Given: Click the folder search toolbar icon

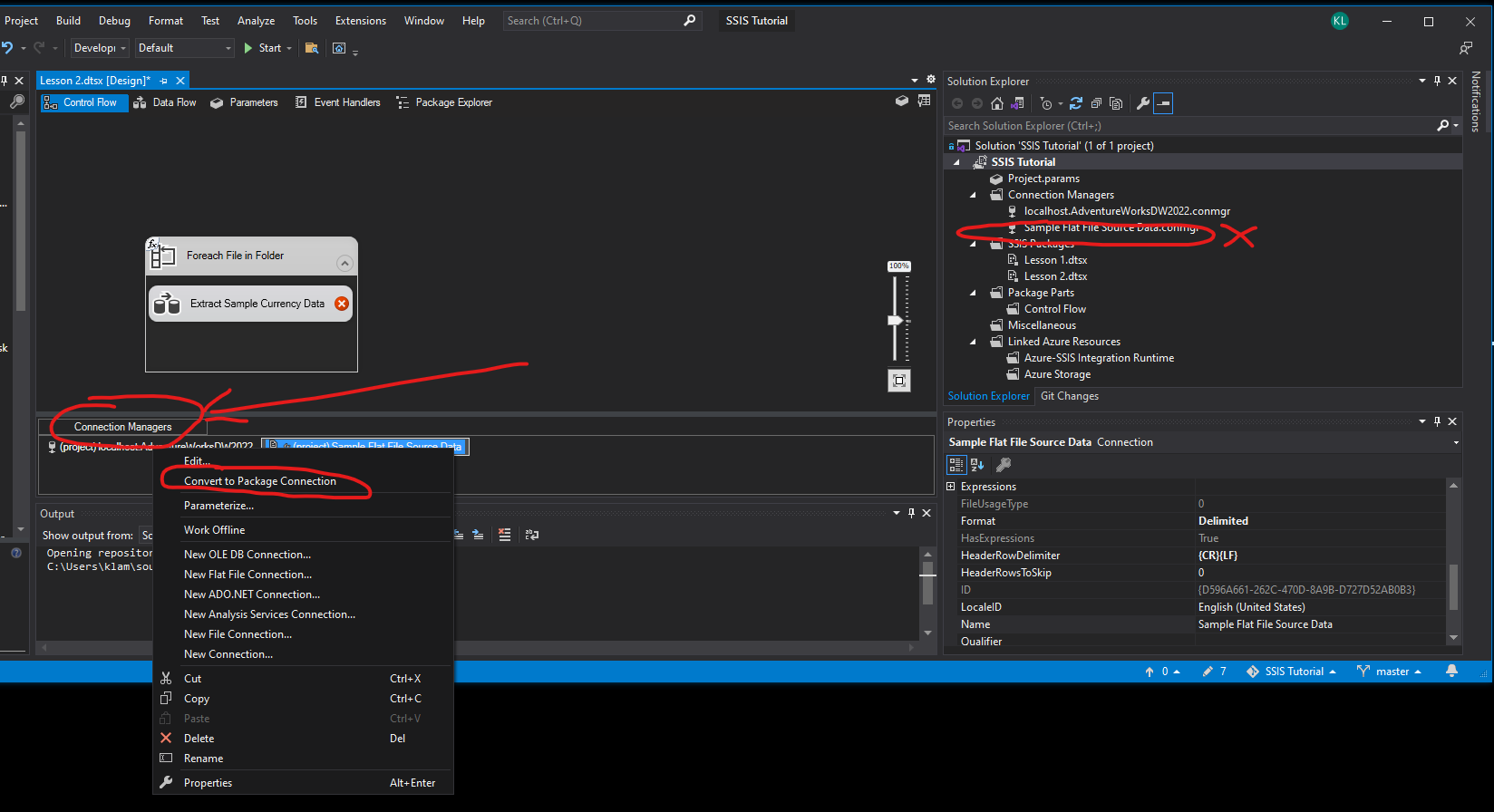Looking at the screenshot, I should [x=312, y=48].
